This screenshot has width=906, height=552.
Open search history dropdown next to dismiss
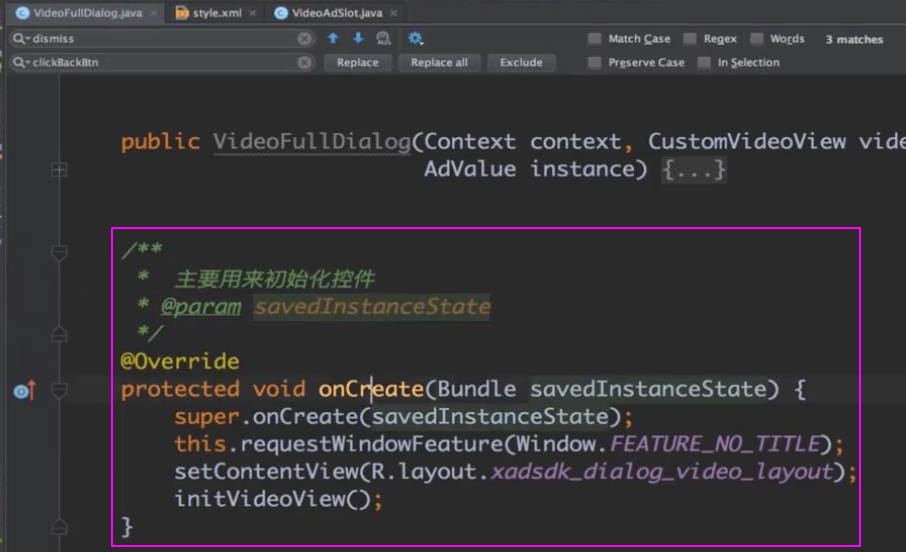(21, 39)
